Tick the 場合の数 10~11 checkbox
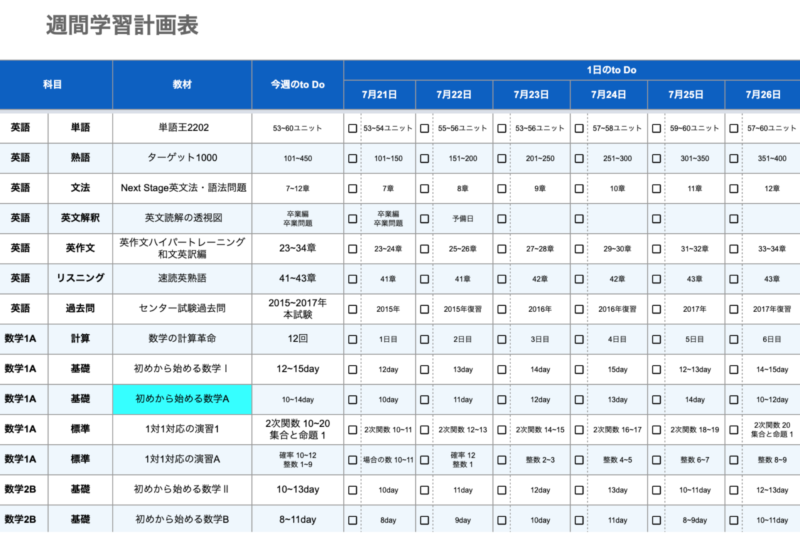The height and width of the screenshot is (533, 800). (353, 460)
